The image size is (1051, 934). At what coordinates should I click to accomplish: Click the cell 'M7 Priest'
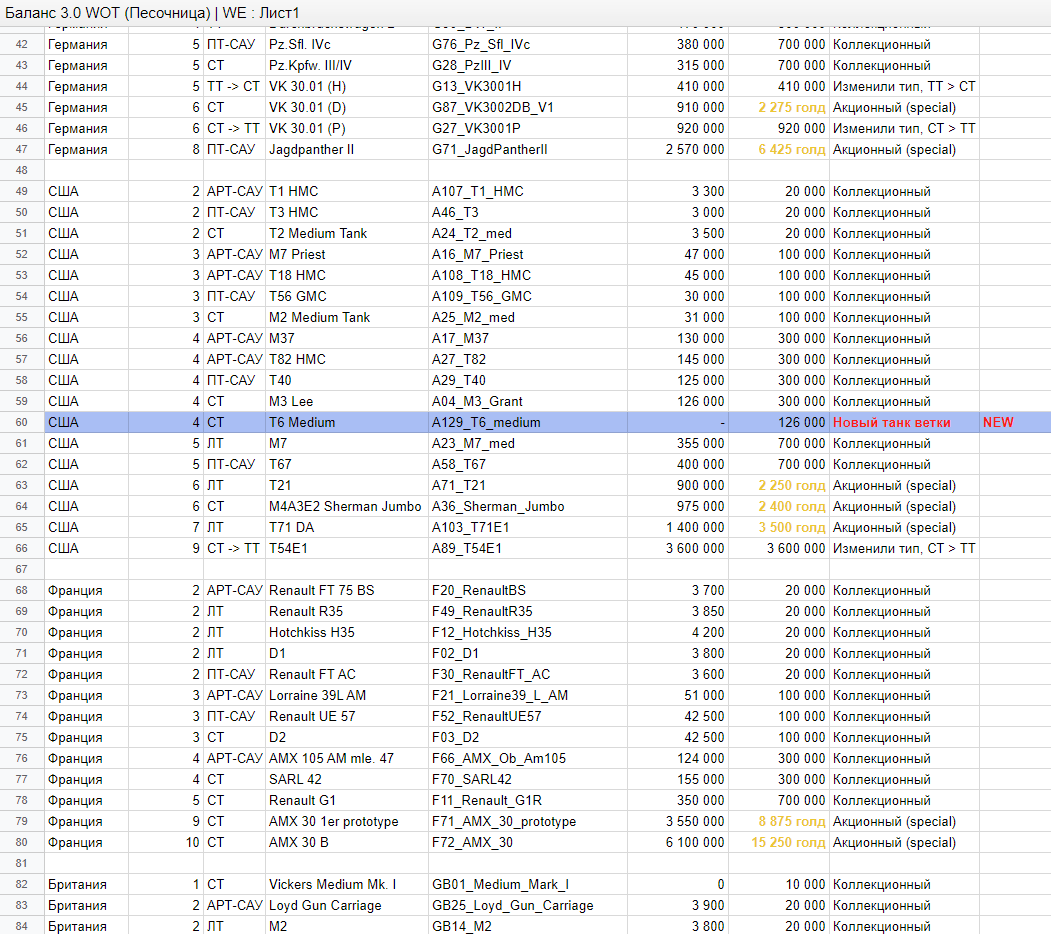(x=347, y=254)
